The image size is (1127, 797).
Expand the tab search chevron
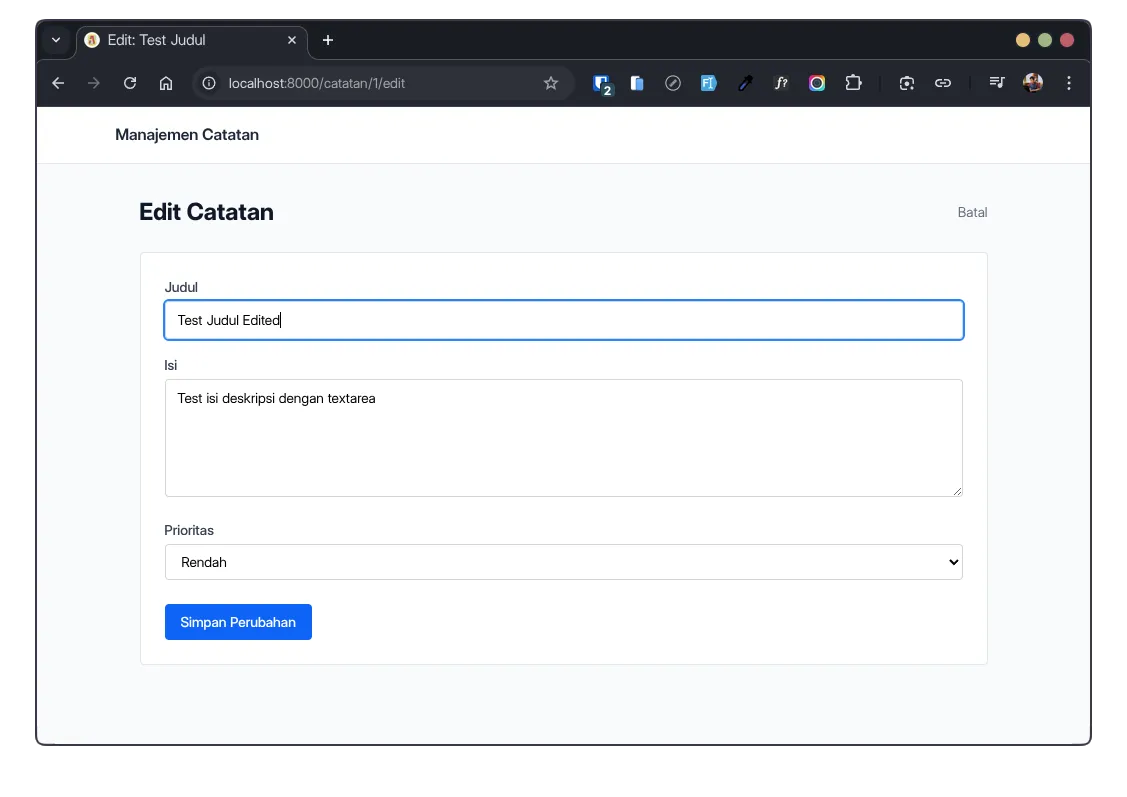pos(56,40)
